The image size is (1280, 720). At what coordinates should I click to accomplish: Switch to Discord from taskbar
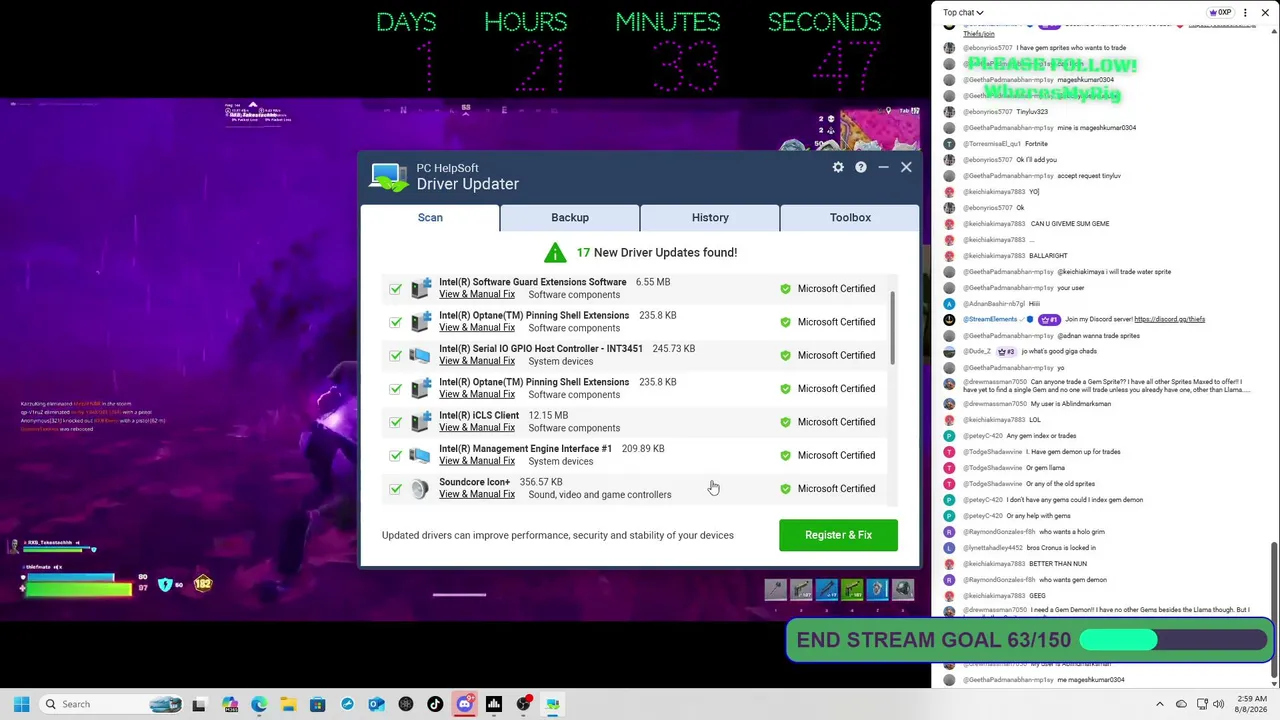(x=464, y=704)
